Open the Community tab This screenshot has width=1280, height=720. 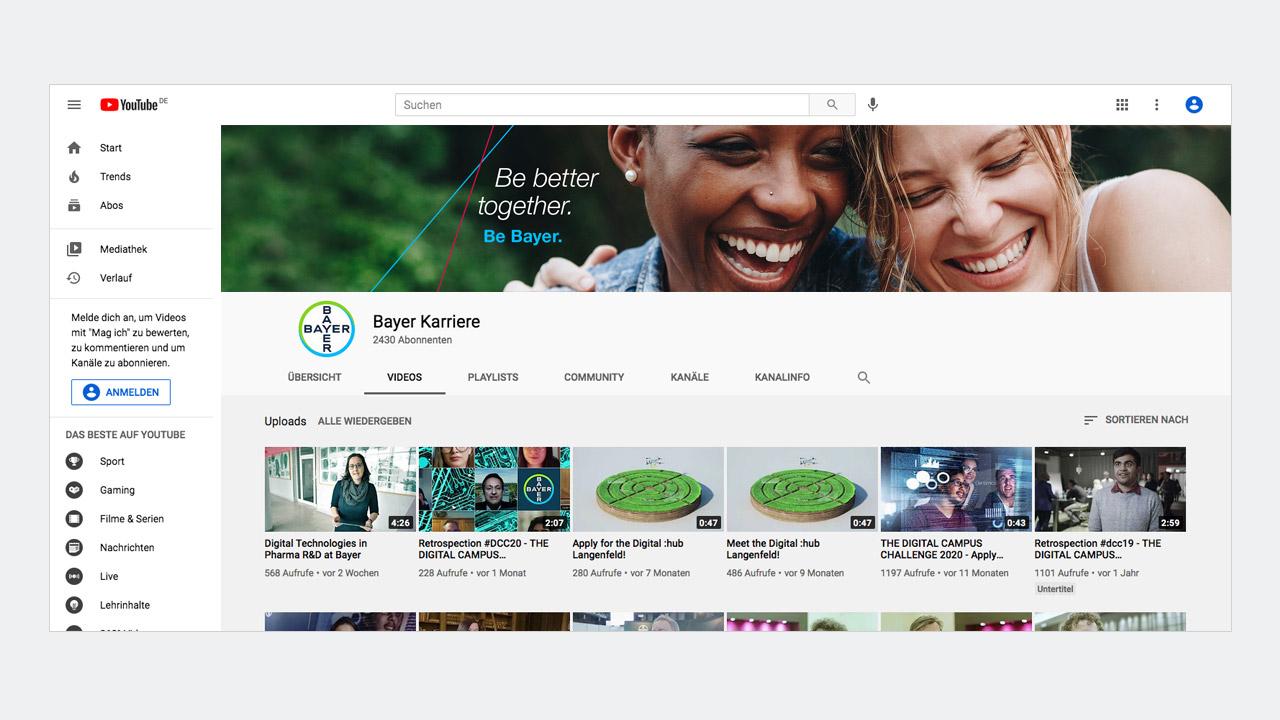(x=594, y=378)
